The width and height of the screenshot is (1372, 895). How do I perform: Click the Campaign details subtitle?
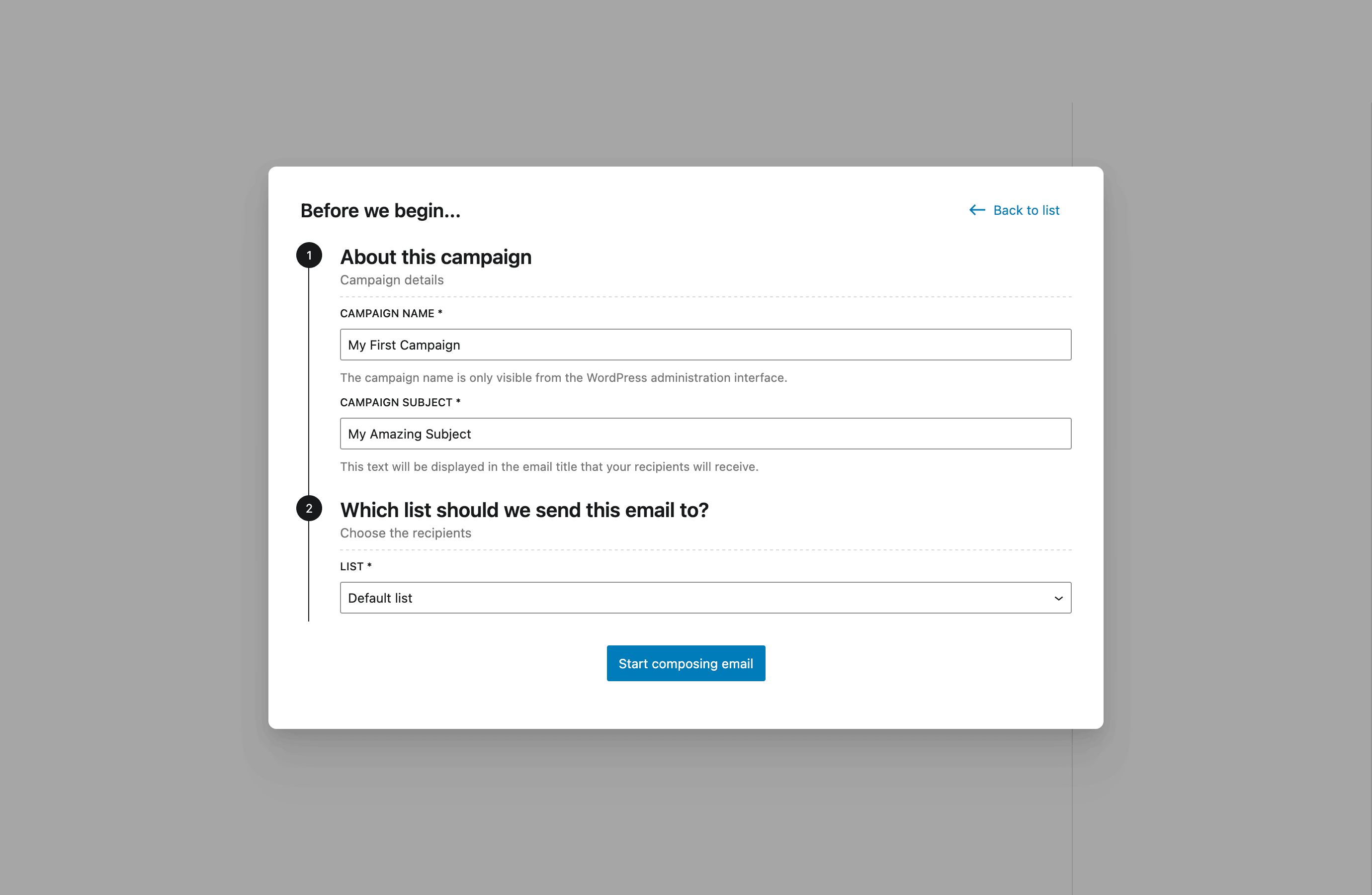tap(391, 279)
